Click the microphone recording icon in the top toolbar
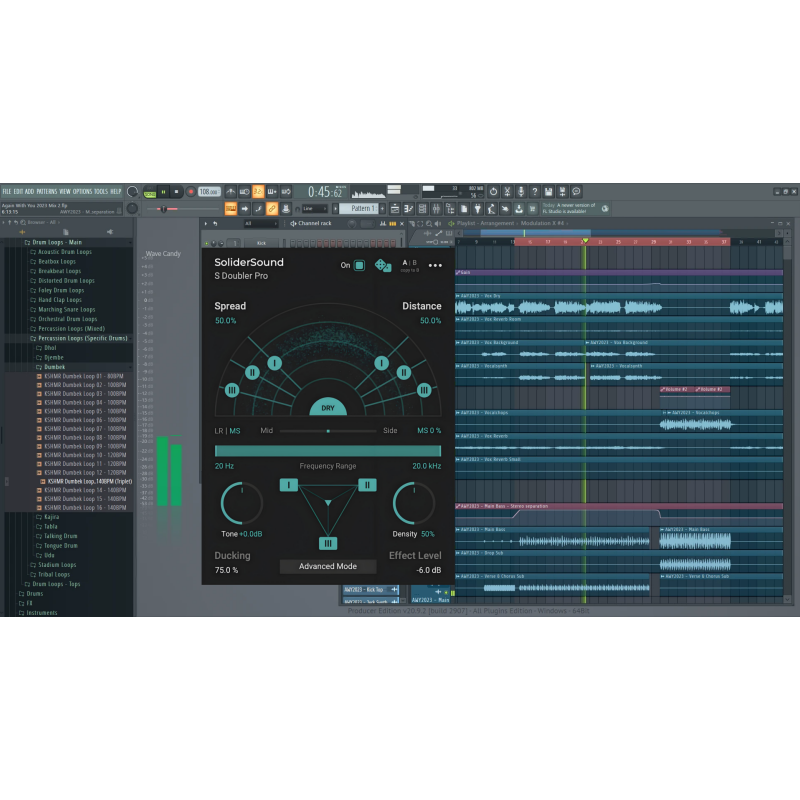This screenshot has width=800, height=800. point(521,192)
